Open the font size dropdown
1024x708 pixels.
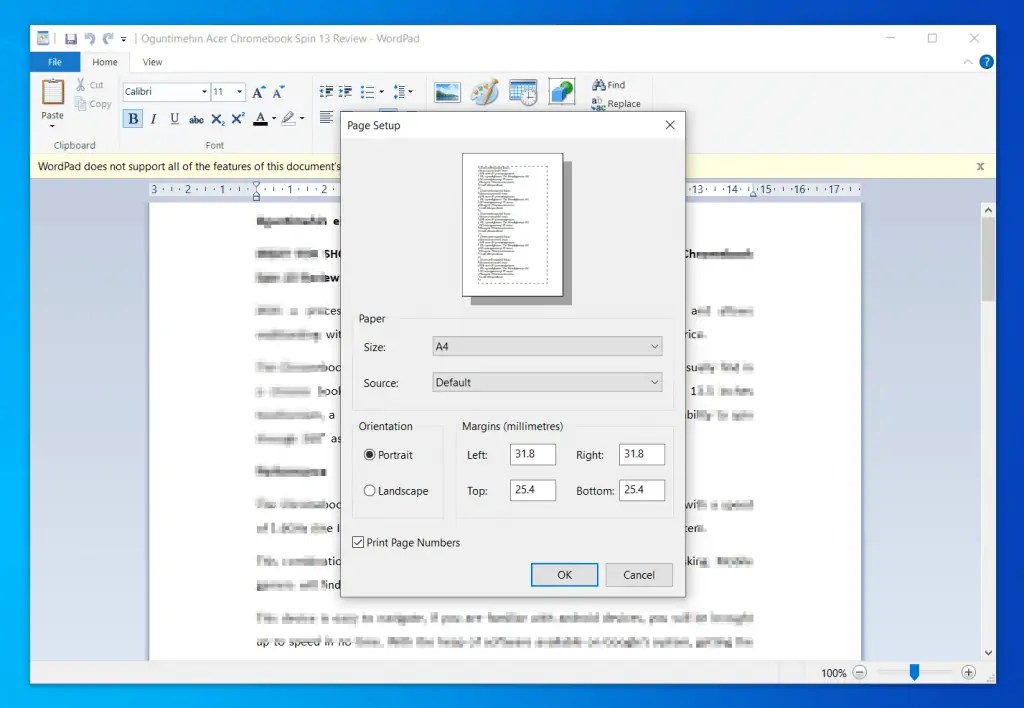tap(238, 91)
